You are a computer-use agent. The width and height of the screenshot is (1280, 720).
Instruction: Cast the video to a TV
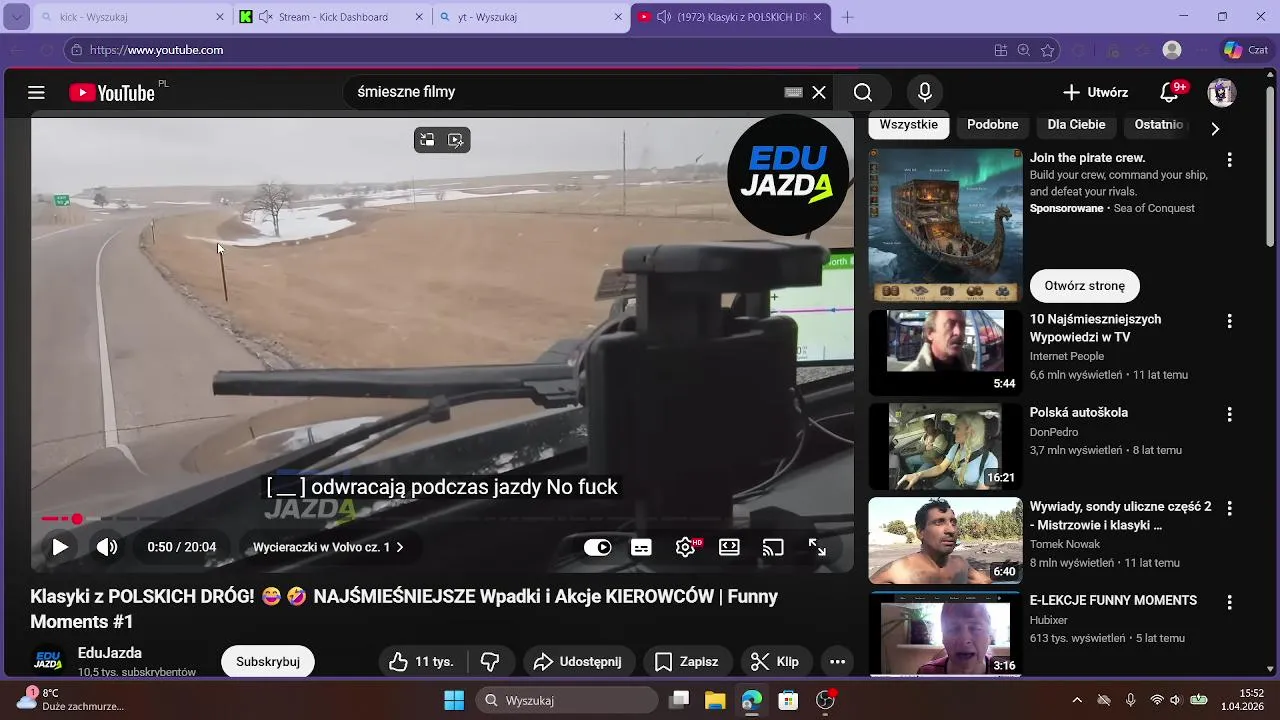[773, 547]
